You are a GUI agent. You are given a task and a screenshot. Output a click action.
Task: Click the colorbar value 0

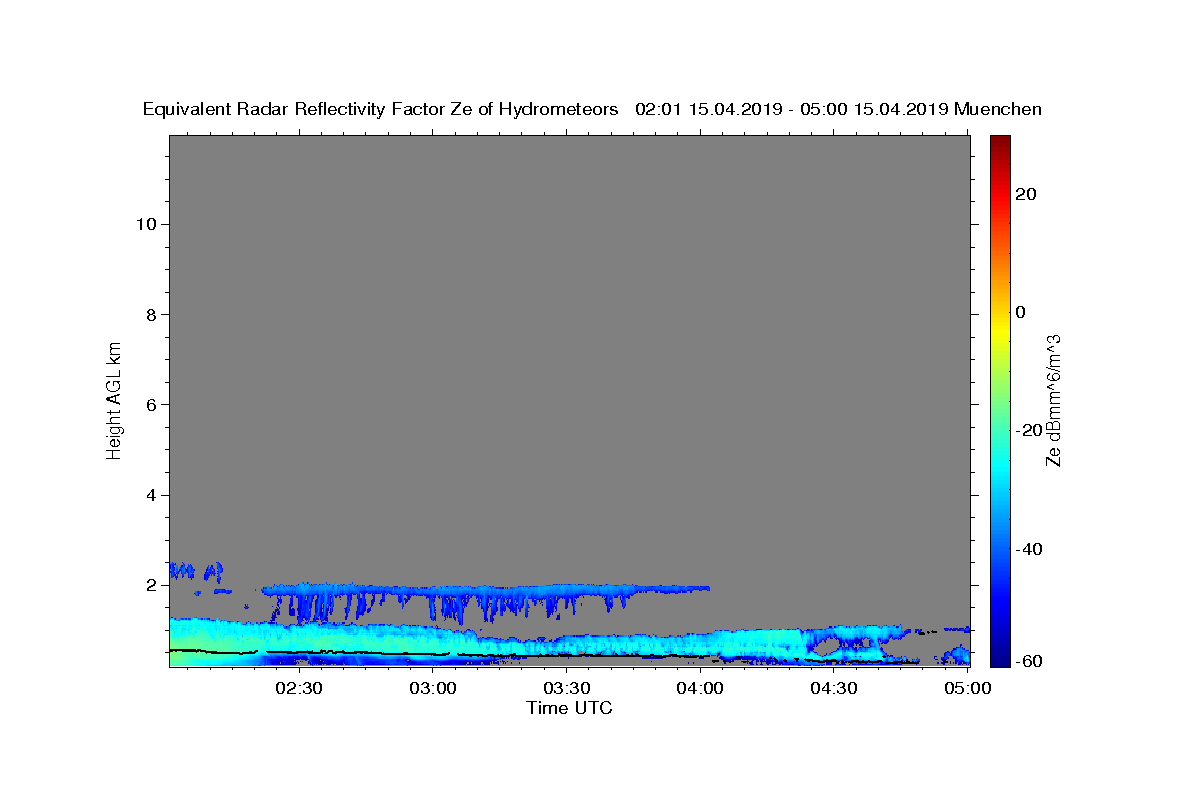pos(1021,312)
